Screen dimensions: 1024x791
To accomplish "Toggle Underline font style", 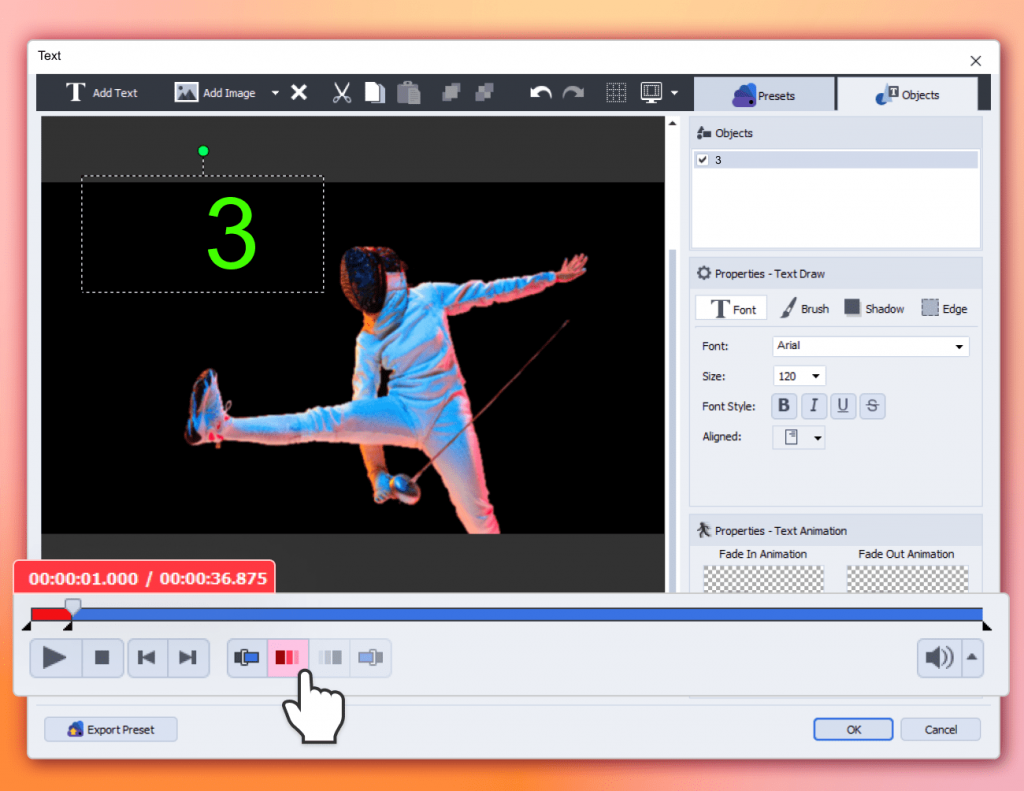I will [x=843, y=406].
